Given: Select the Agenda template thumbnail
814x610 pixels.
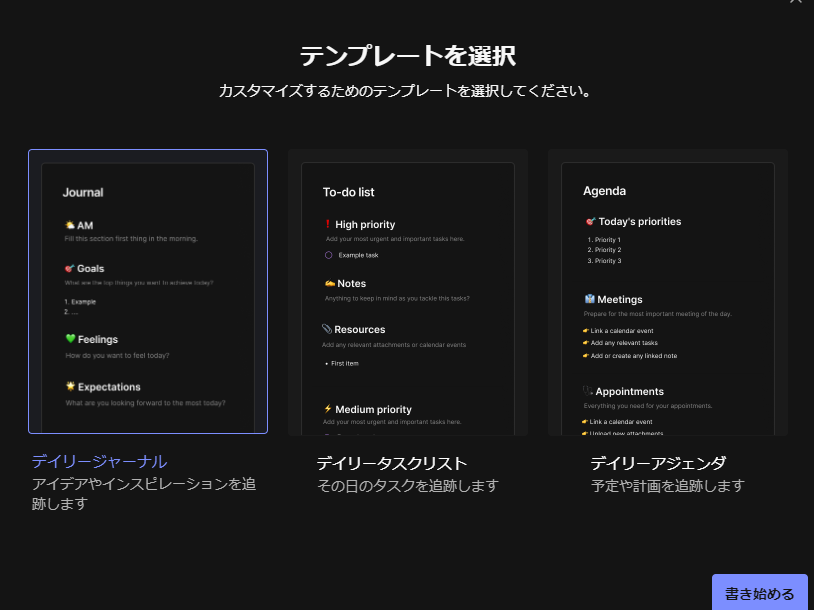Looking at the screenshot, I should click(668, 292).
